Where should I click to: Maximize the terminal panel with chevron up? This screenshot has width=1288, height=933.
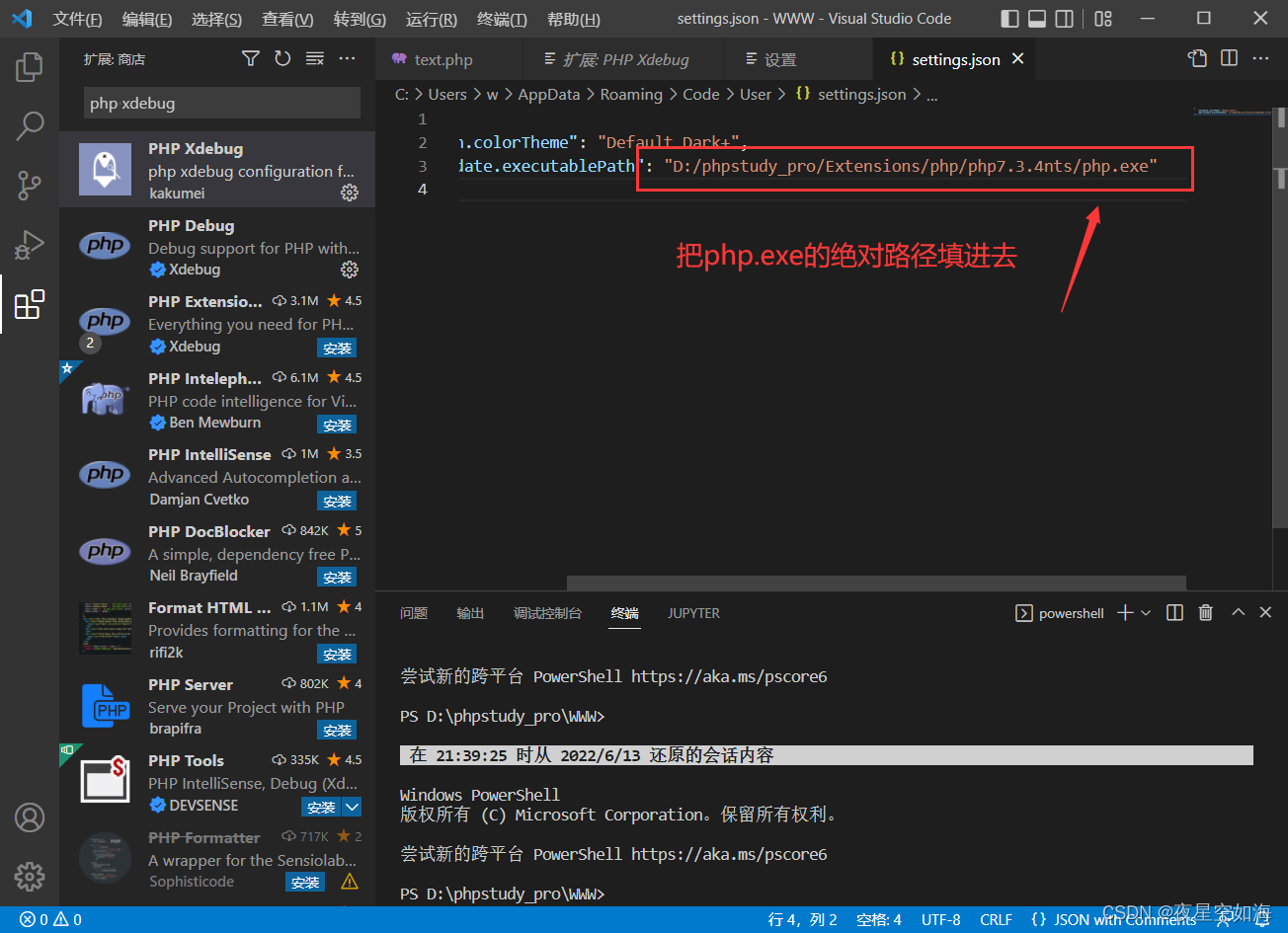click(1238, 613)
